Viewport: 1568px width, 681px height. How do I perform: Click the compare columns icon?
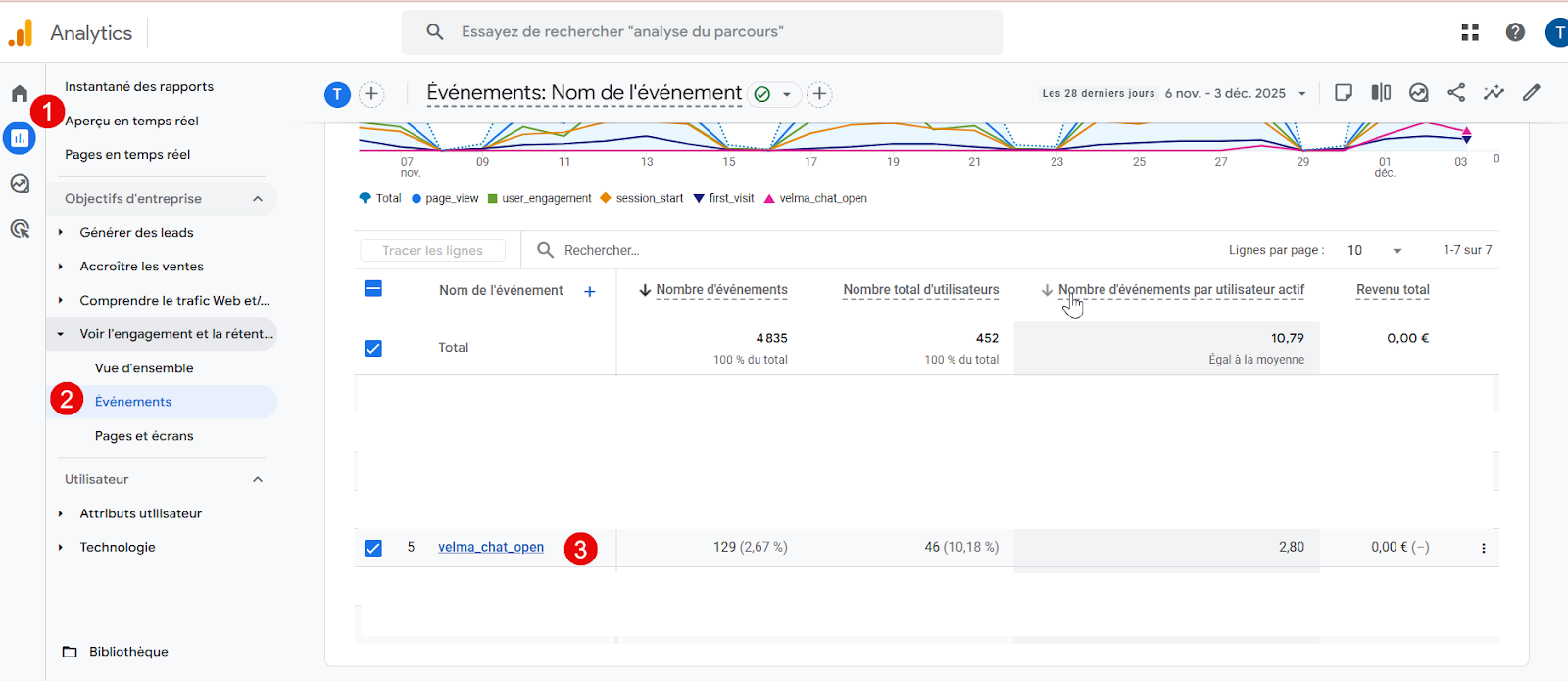[x=1381, y=93]
